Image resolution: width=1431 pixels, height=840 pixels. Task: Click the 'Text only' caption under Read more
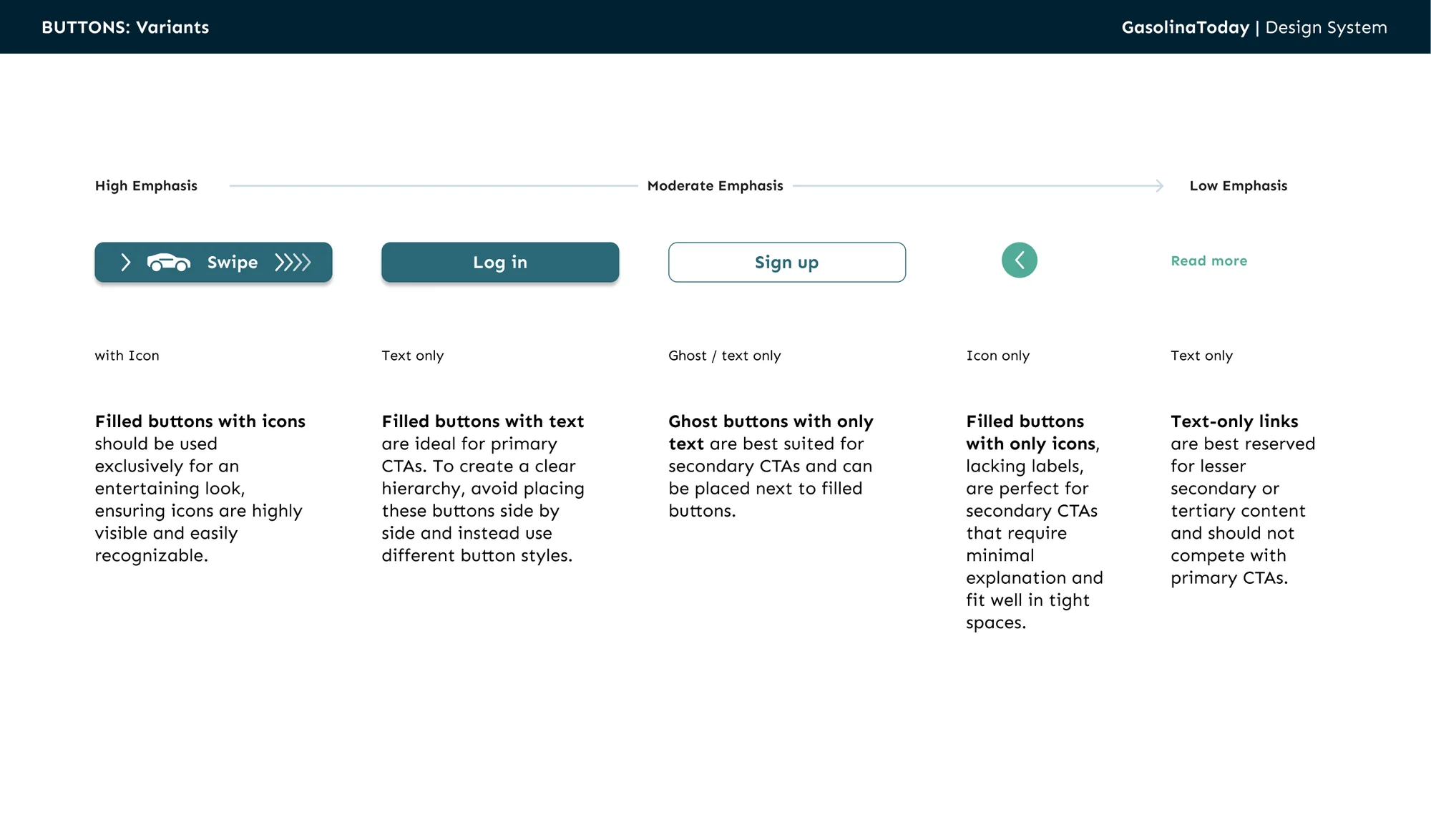pos(1202,356)
